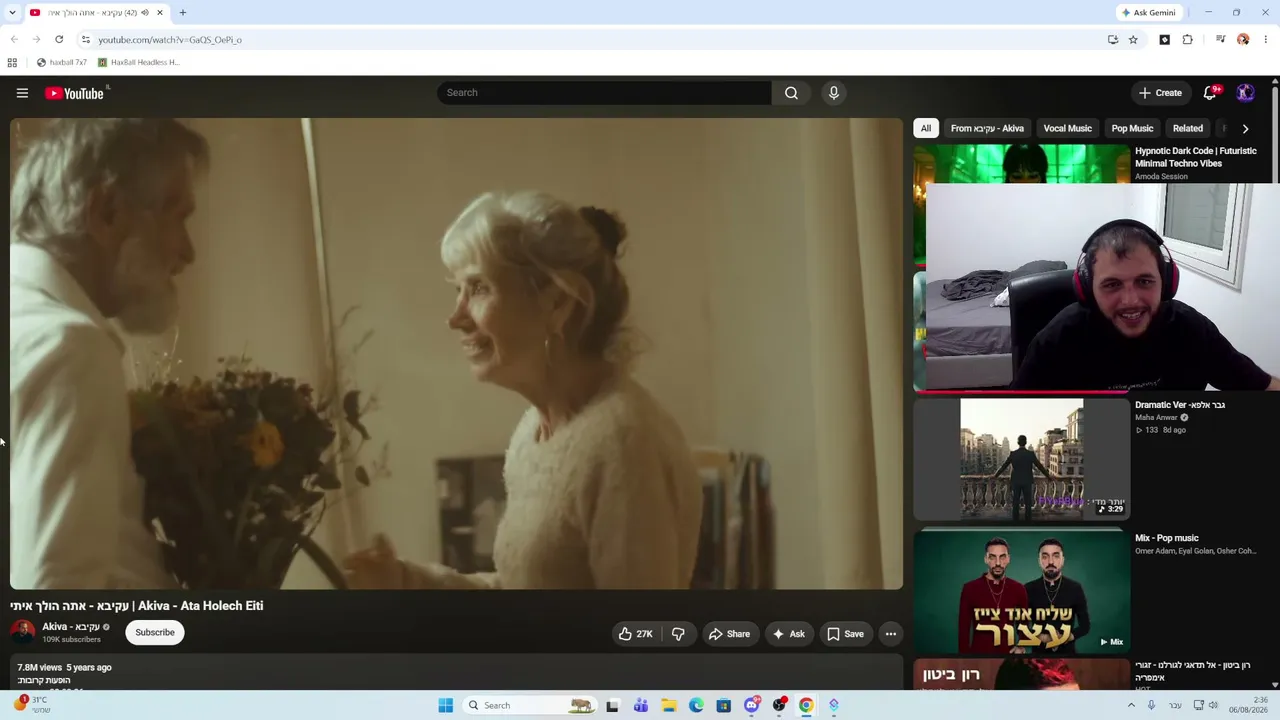Open the YouTube account avatar menu
Viewport: 1280px width, 720px height.
(x=1245, y=93)
